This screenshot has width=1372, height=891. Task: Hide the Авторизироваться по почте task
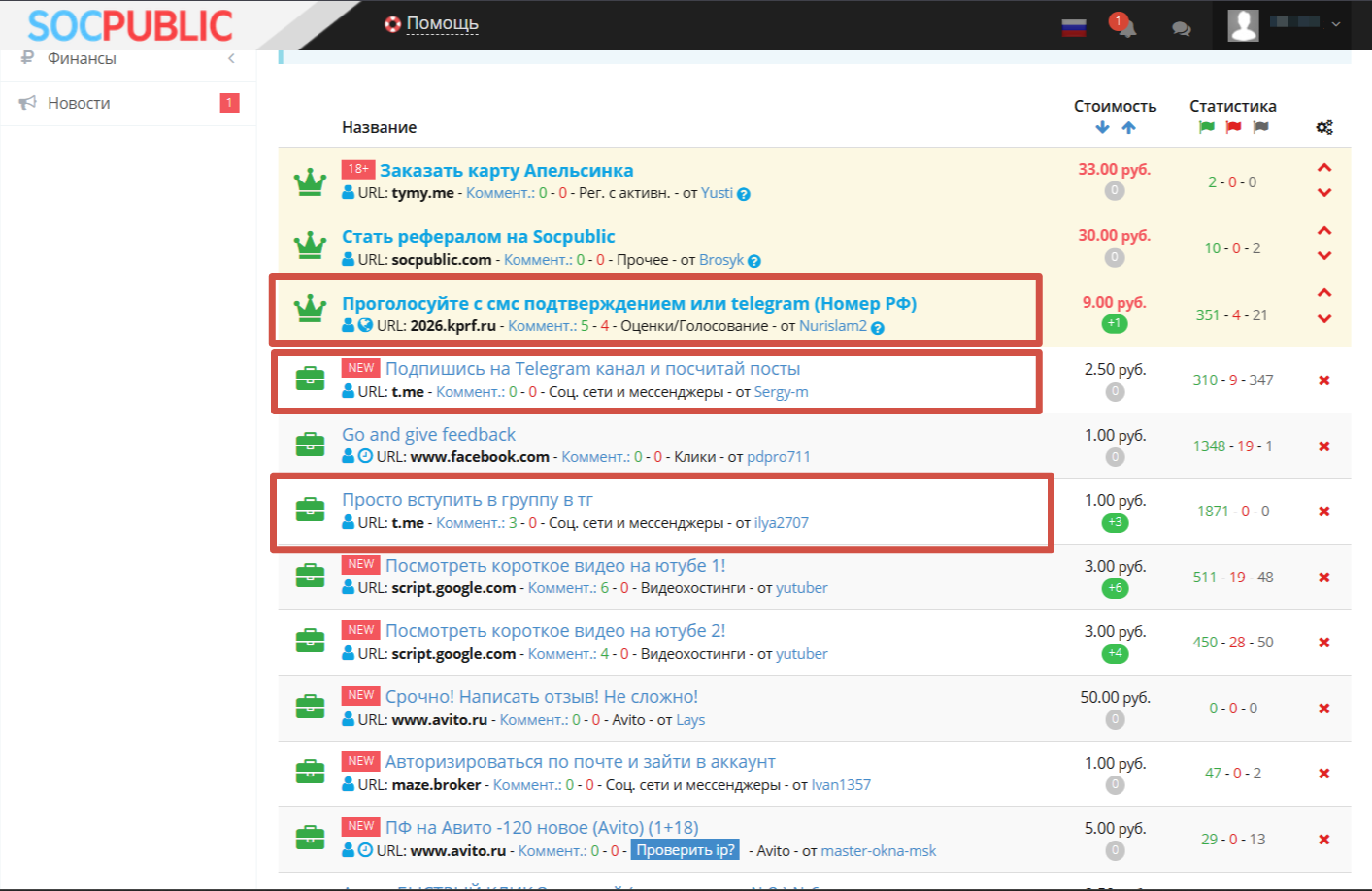tap(1324, 774)
